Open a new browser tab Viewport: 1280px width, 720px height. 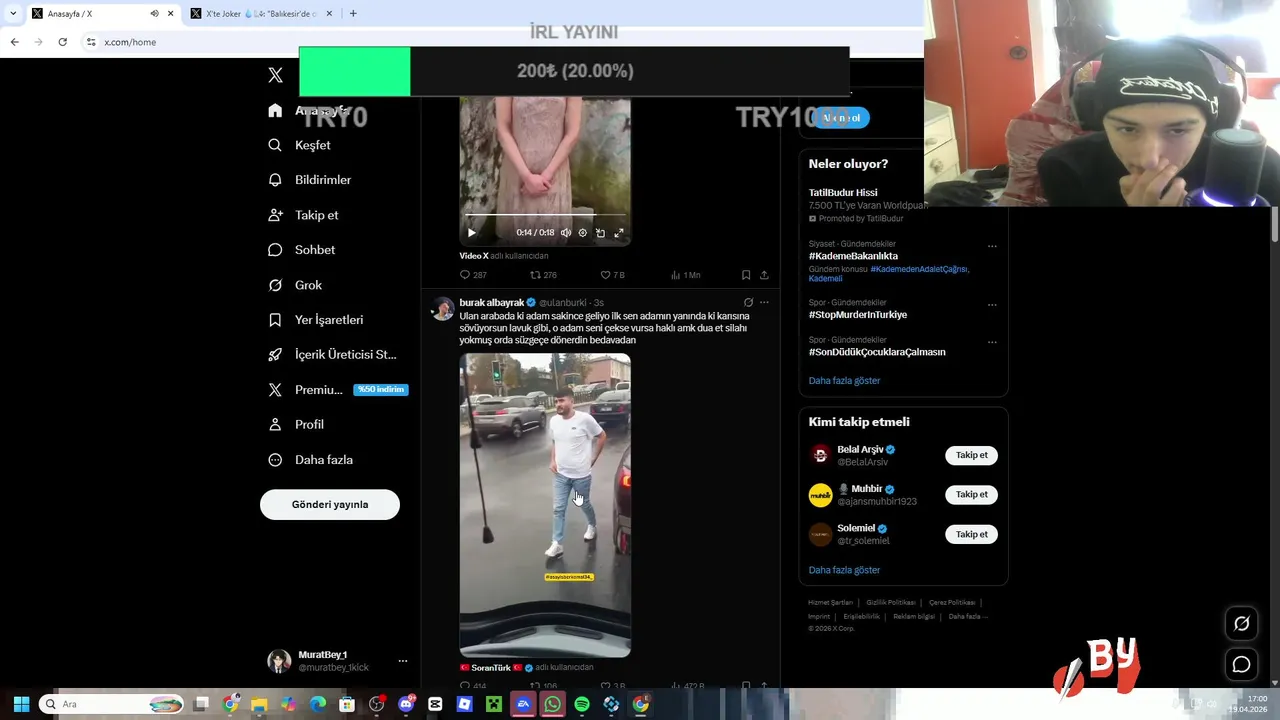[353, 14]
